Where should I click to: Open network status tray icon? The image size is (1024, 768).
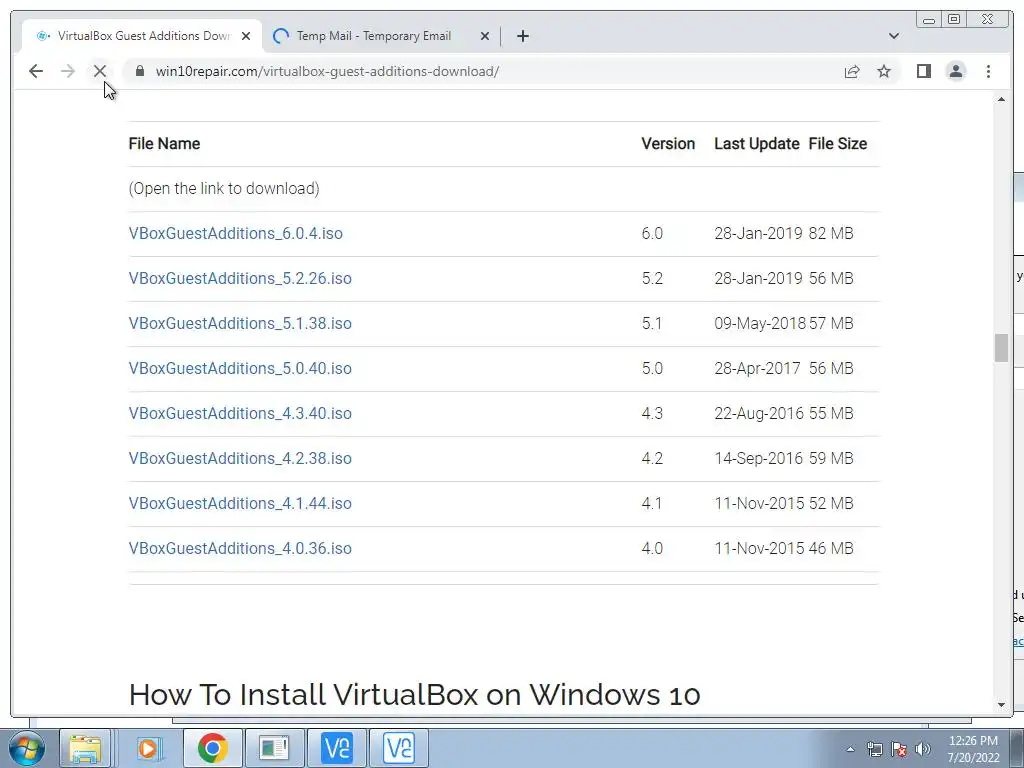tap(874, 749)
